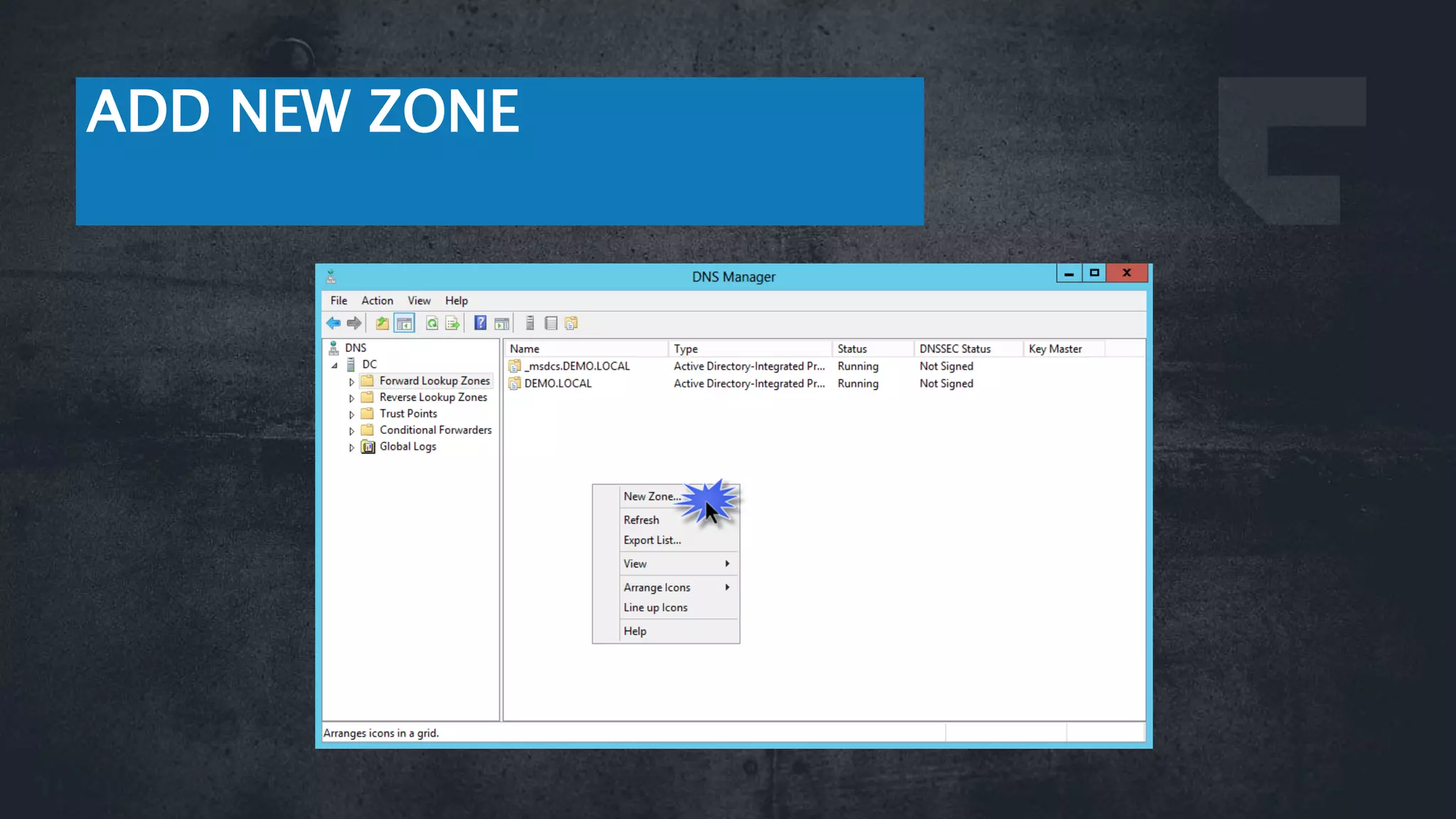Image resolution: width=1456 pixels, height=819 pixels.
Task: Expand the Forward Lookup Zones node
Action: (351, 382)
